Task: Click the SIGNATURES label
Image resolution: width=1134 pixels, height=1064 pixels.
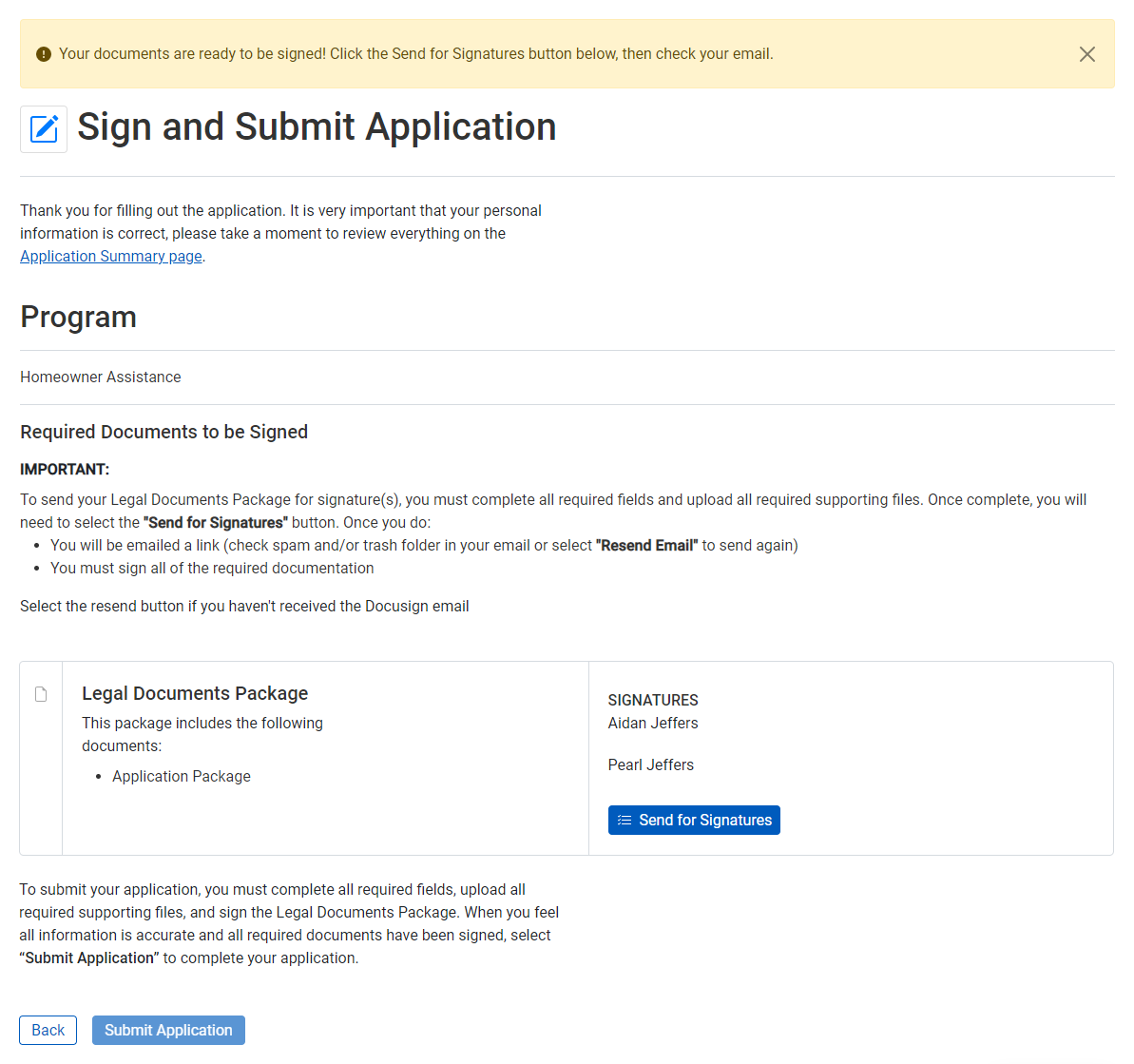Action: [653, 700]
